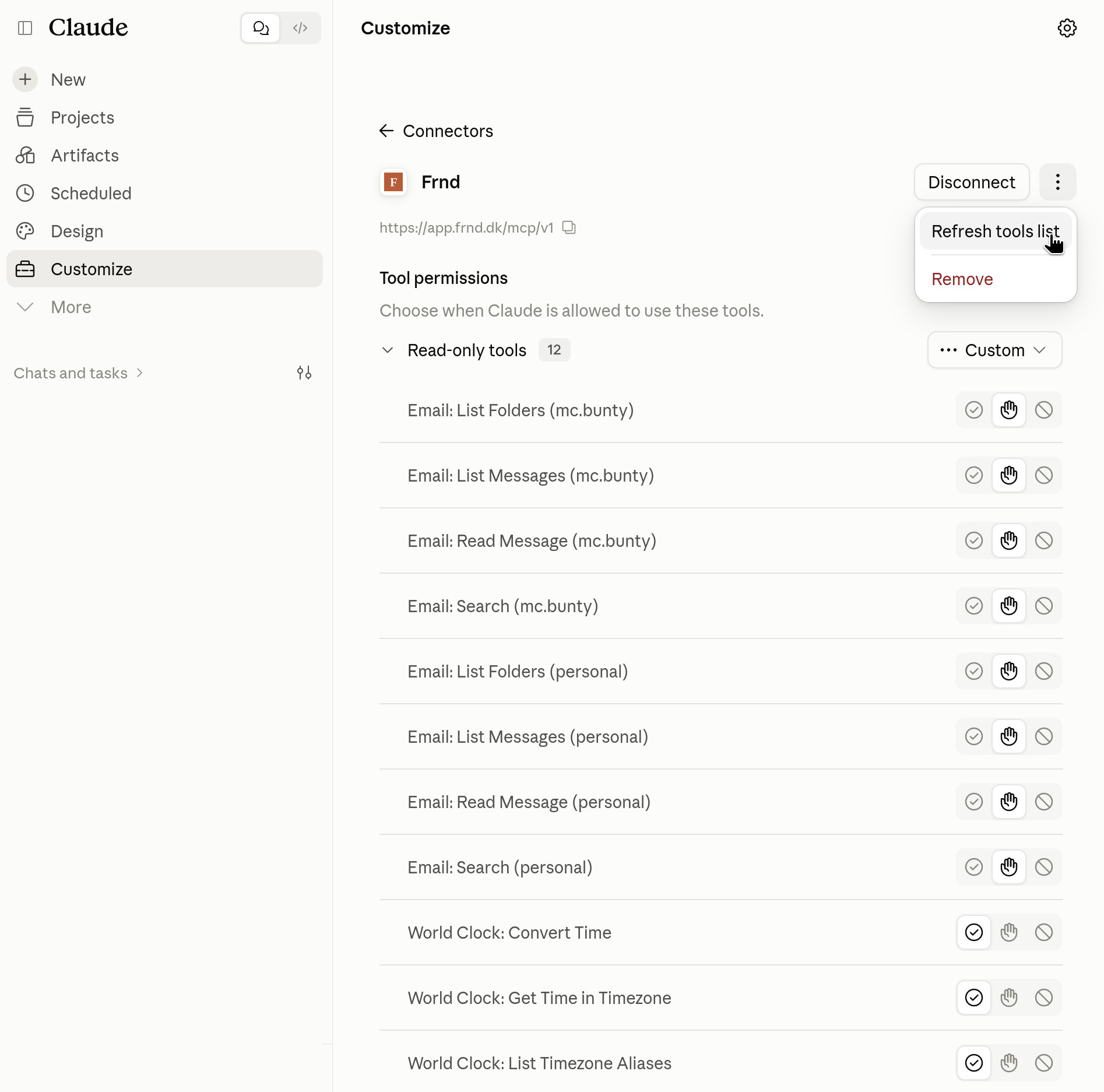Block Email: List Messages (personal)

1043,736
